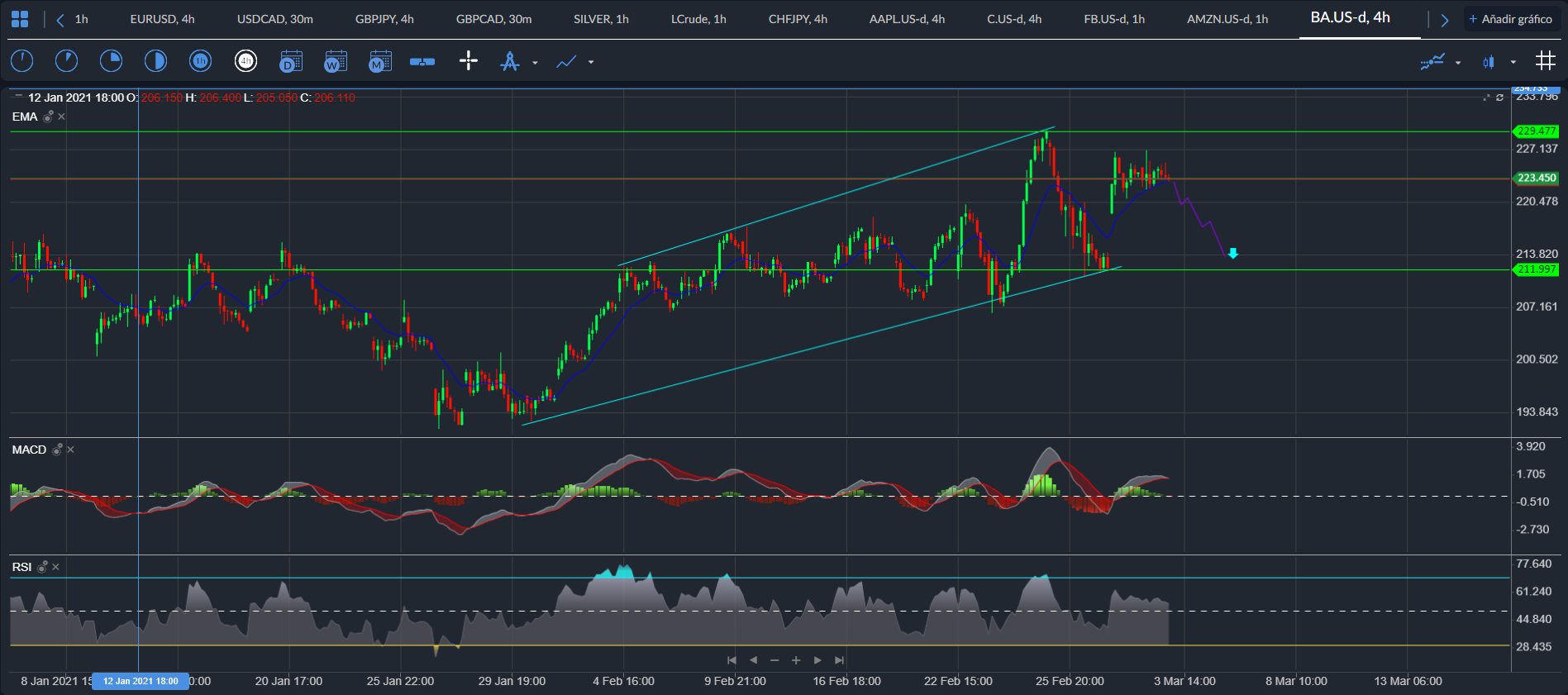
Task: Open the indicators icon in the toolbar
Action: (1432, 61)
